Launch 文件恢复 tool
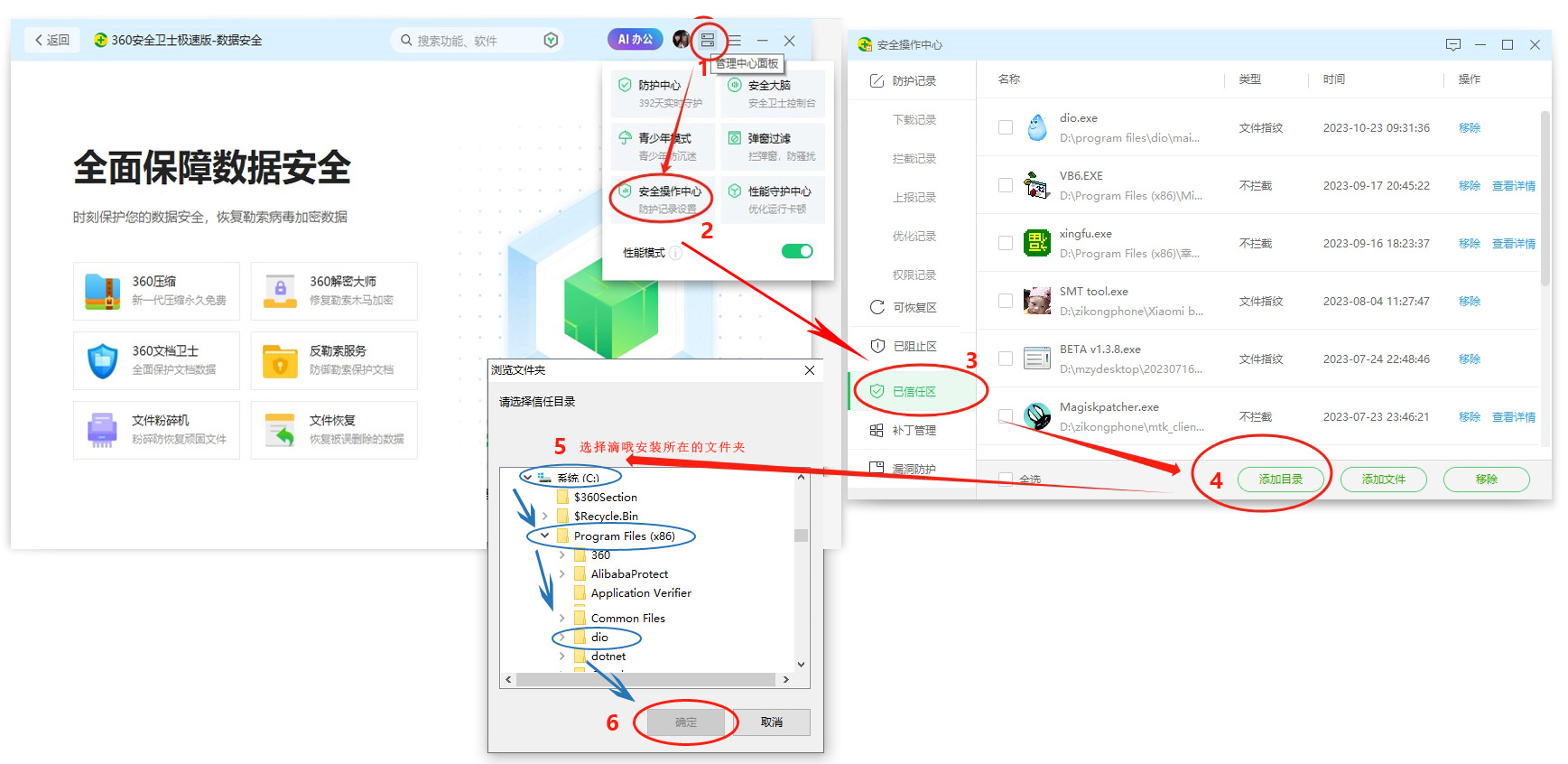 334,430
